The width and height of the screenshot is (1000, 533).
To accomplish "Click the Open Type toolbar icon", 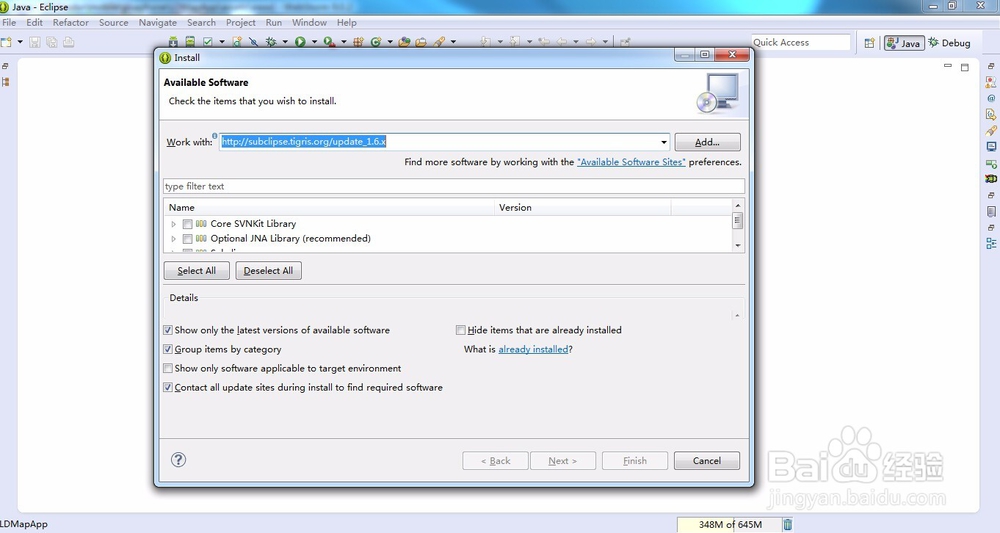I will coord(404,42).
